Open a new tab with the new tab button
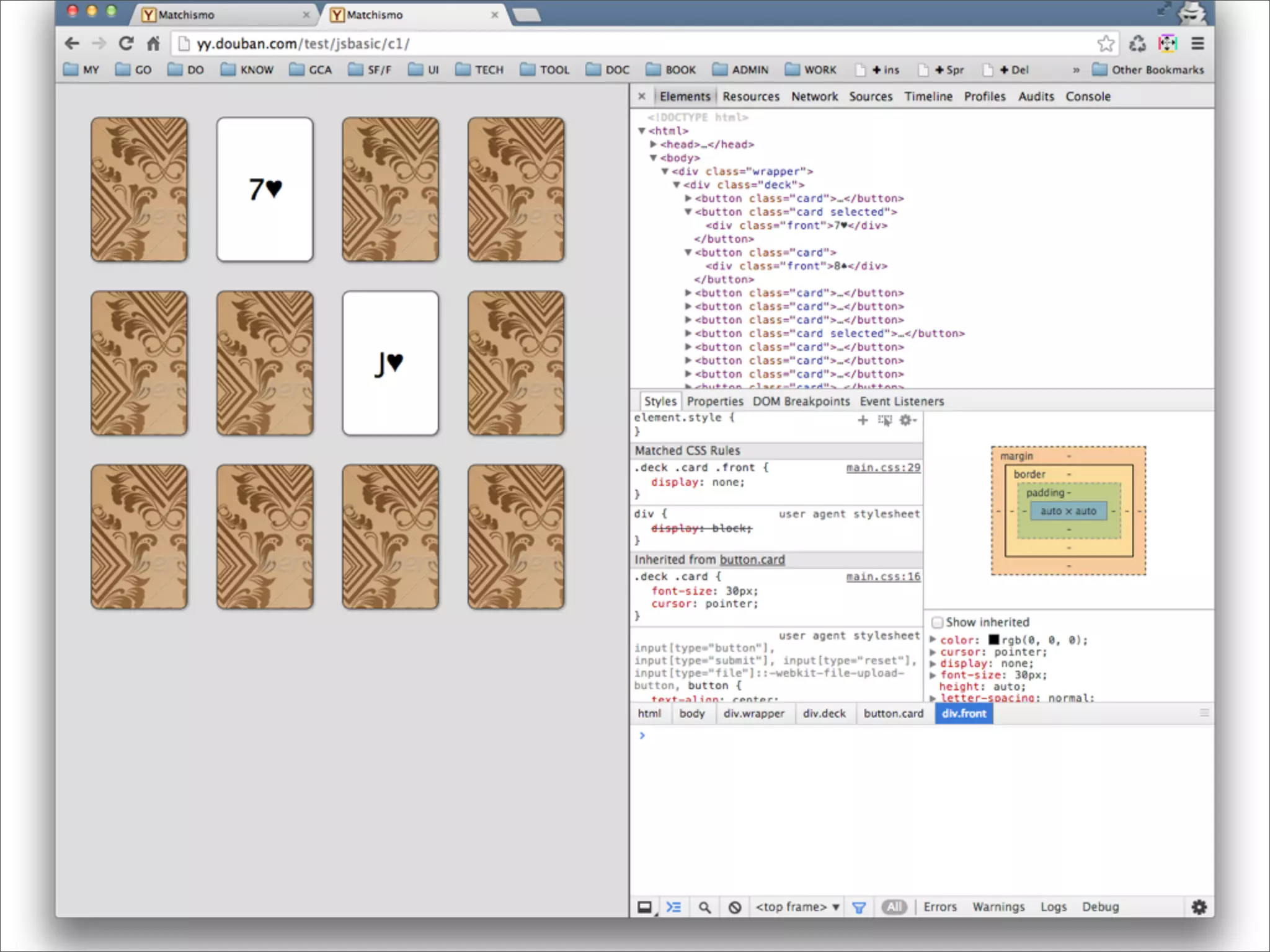 (x=527, y=15)
